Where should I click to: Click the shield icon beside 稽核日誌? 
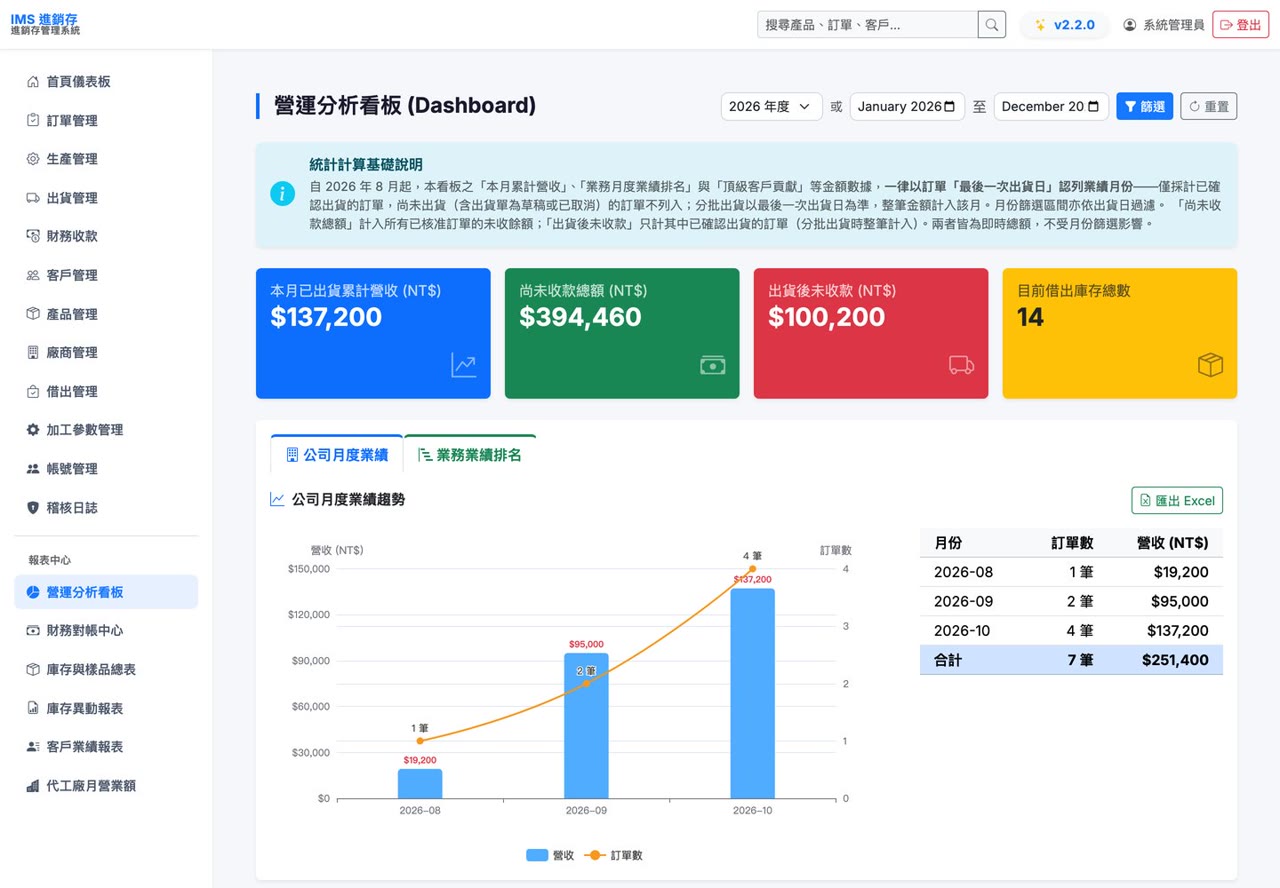pos(33,507)
